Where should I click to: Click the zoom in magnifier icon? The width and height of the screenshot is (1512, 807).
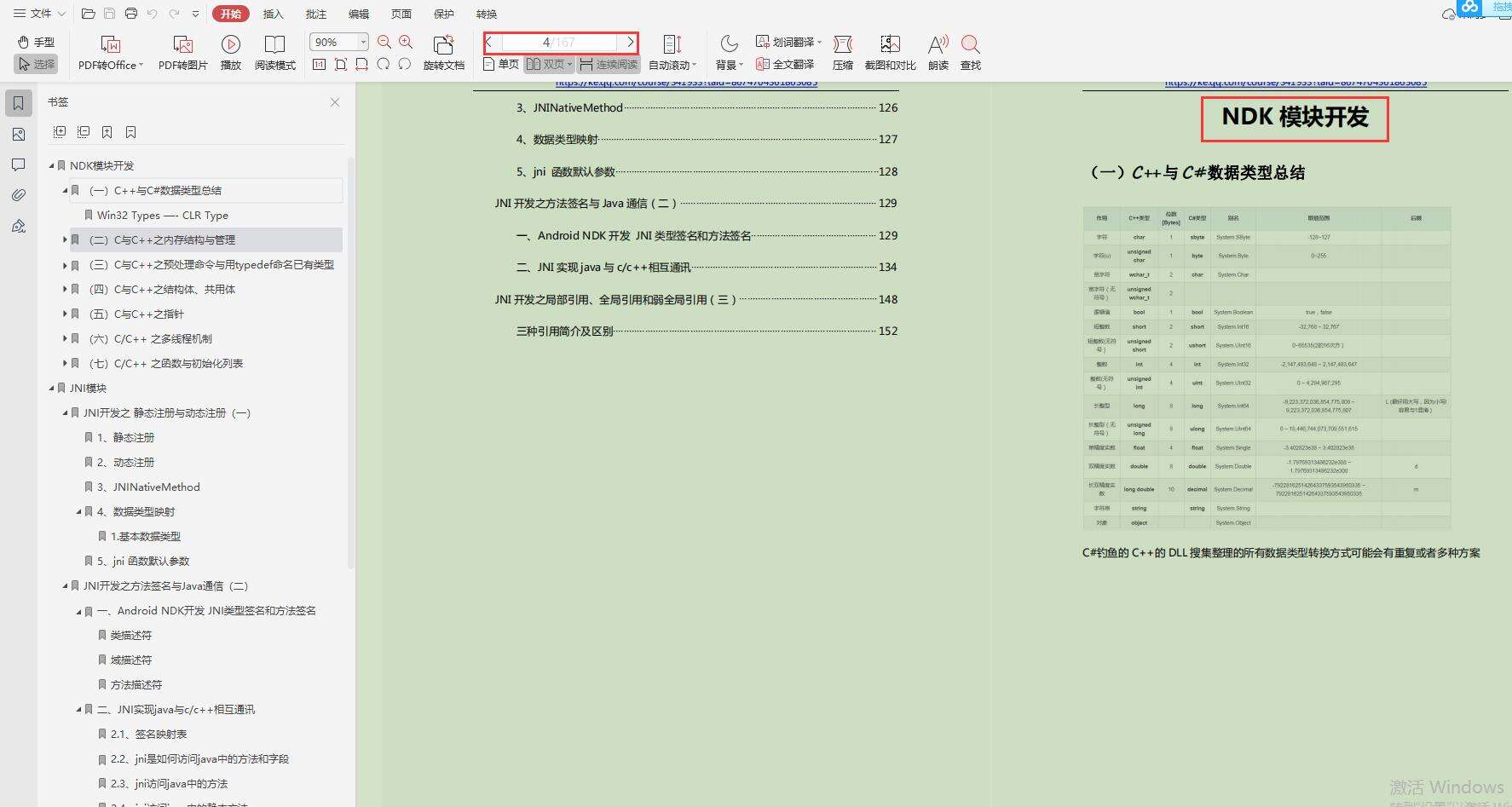tap(406, 42)
